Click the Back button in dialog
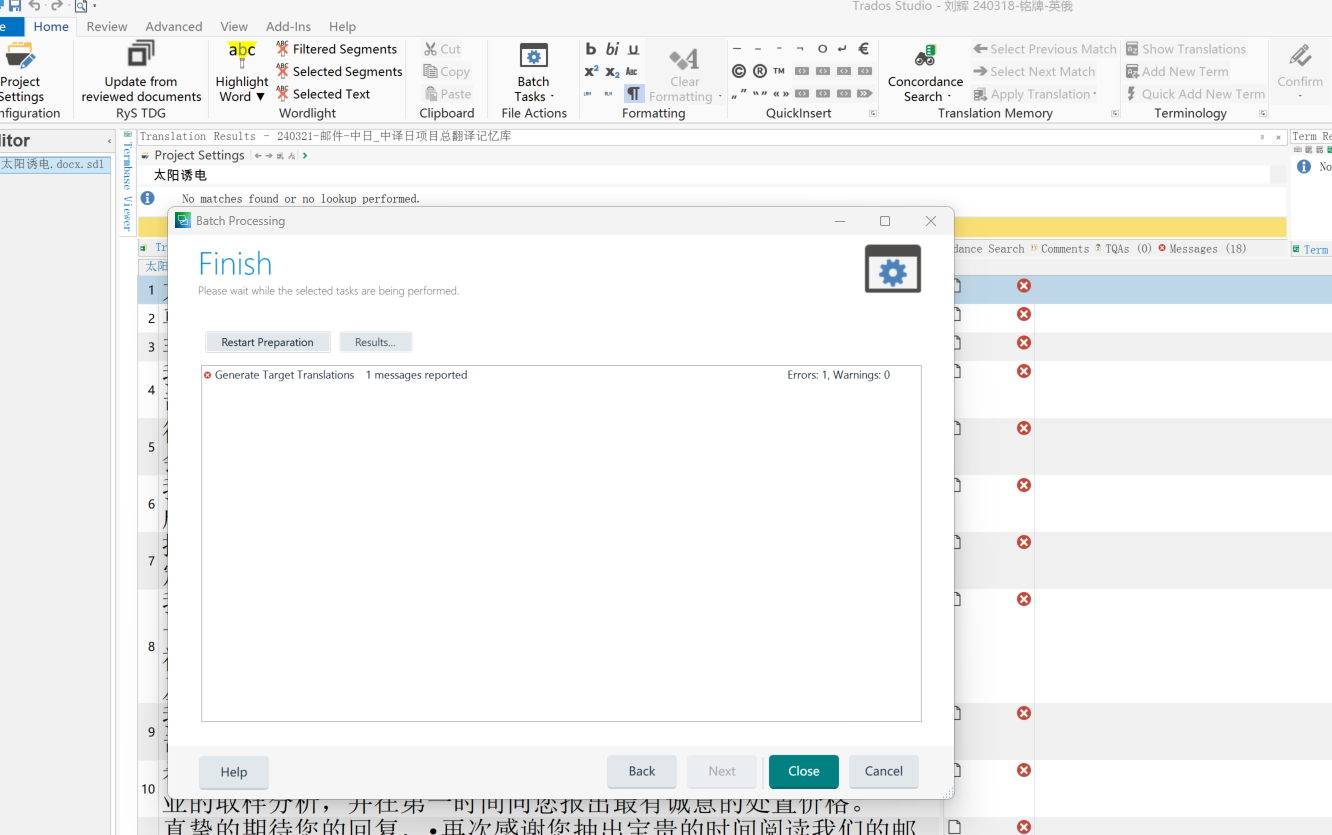The width and height of the screenshot is (1332, 835). [x=642, y=771]
